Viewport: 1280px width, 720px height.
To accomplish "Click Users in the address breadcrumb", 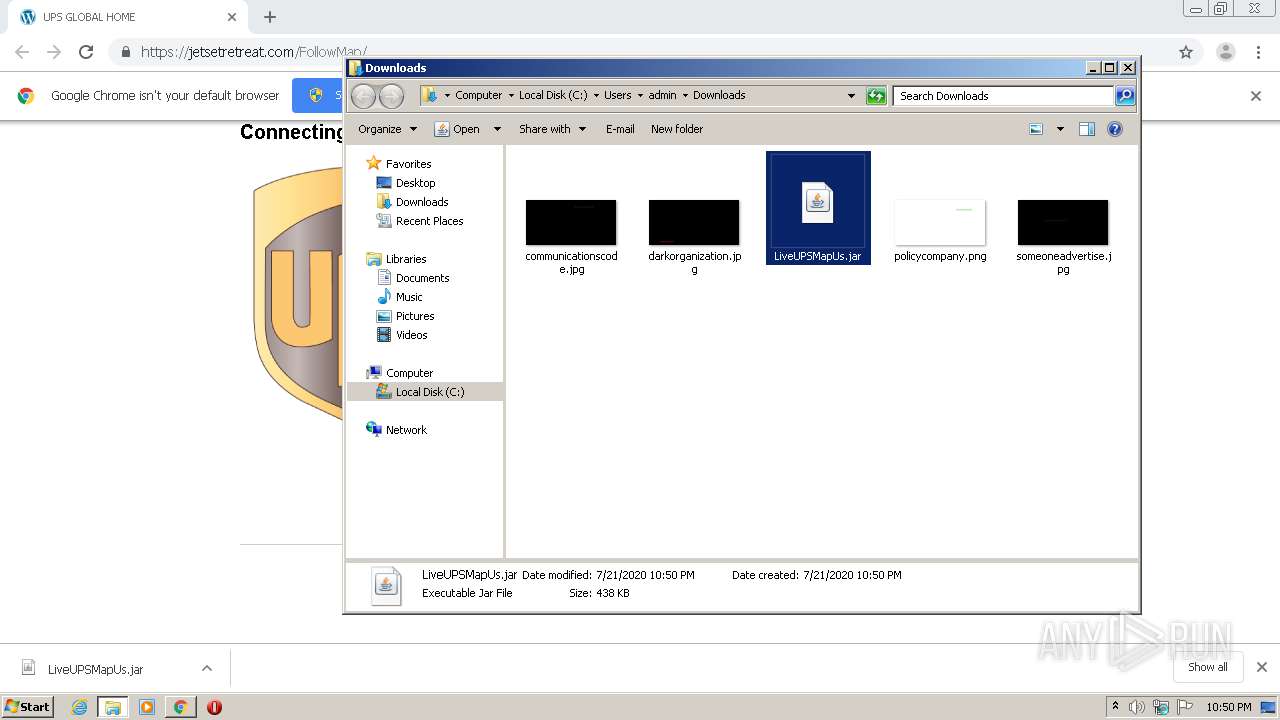I will point(617,95).
